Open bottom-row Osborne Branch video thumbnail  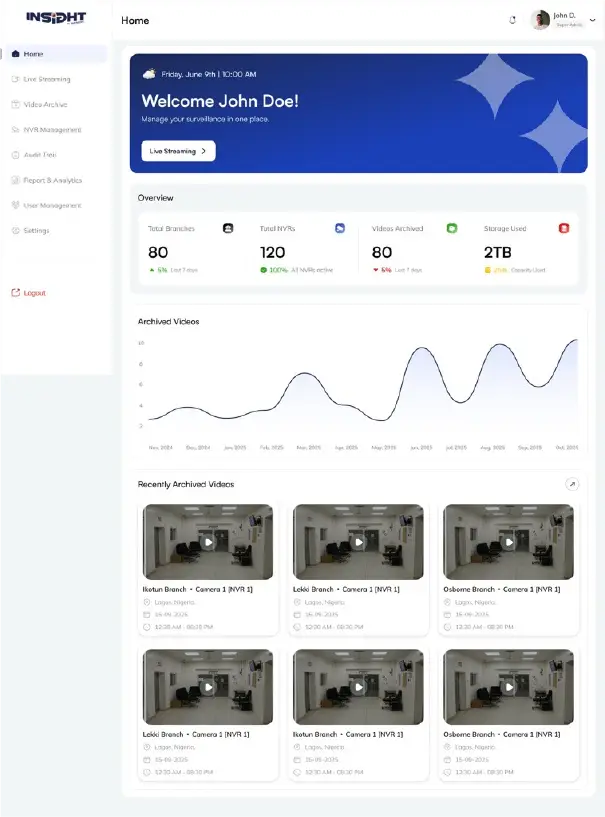(x=509, y=687)
